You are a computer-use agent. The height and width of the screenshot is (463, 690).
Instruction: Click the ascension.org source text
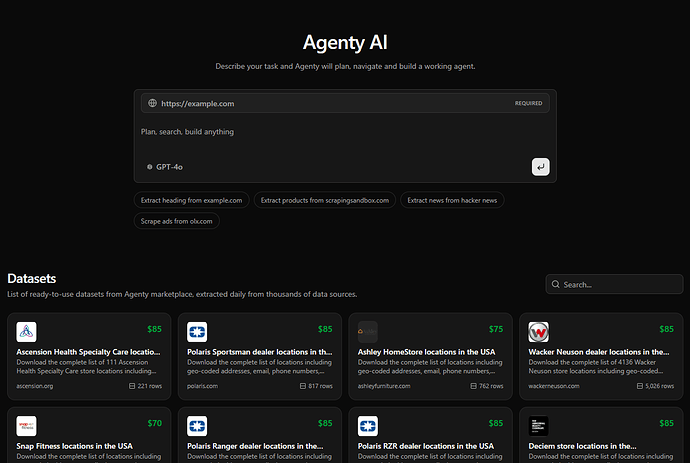pyautogui.click(x=35, y=386)
